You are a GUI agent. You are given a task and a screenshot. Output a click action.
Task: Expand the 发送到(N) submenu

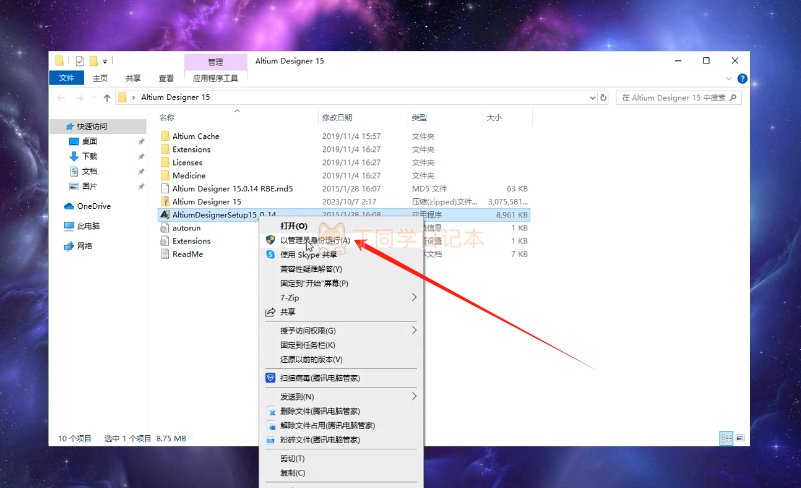pyautogui.click(x=341, y=397)
